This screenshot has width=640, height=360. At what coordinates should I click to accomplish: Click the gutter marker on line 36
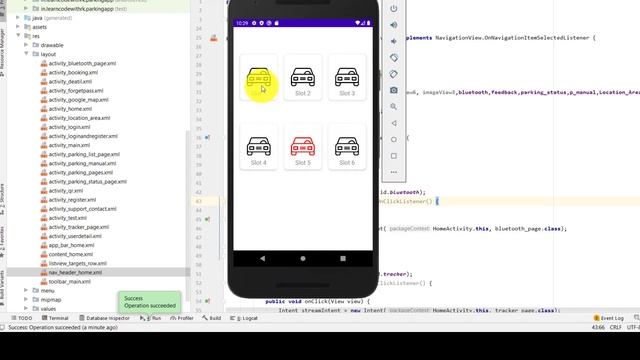(x=207, y=138)
